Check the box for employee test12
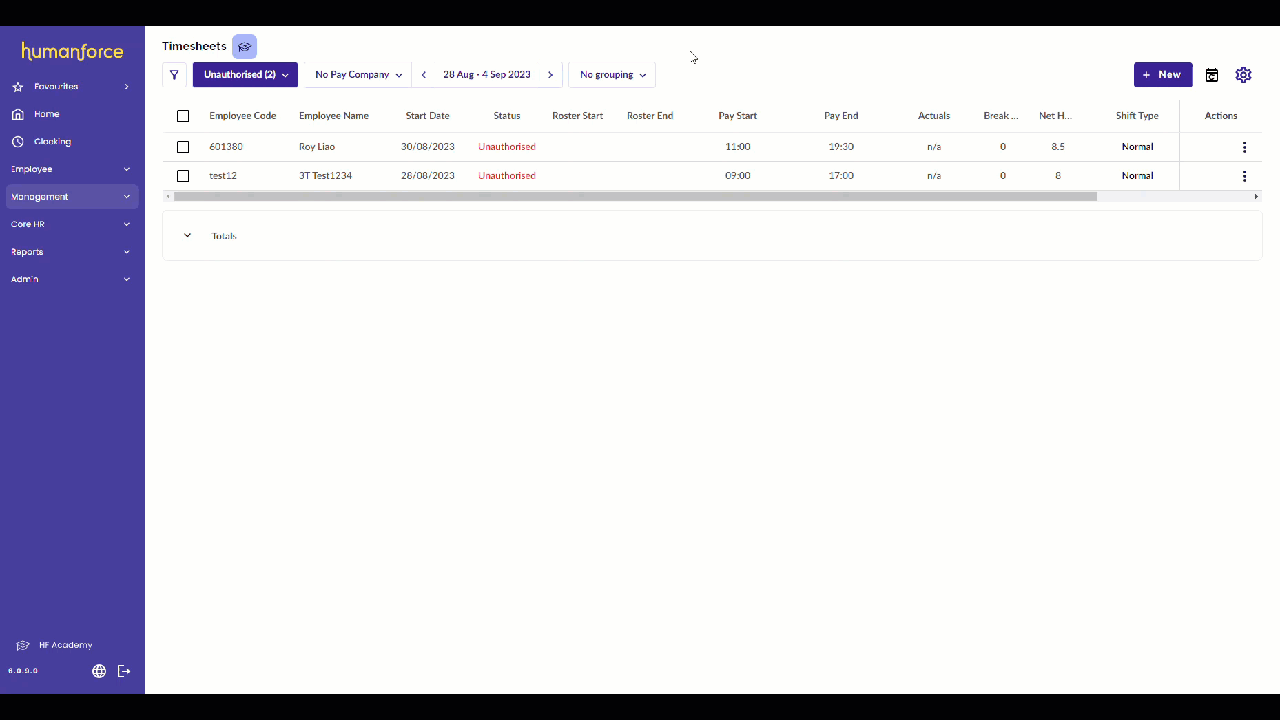This screenshot has width=1280, height=720. coord(183,176)
